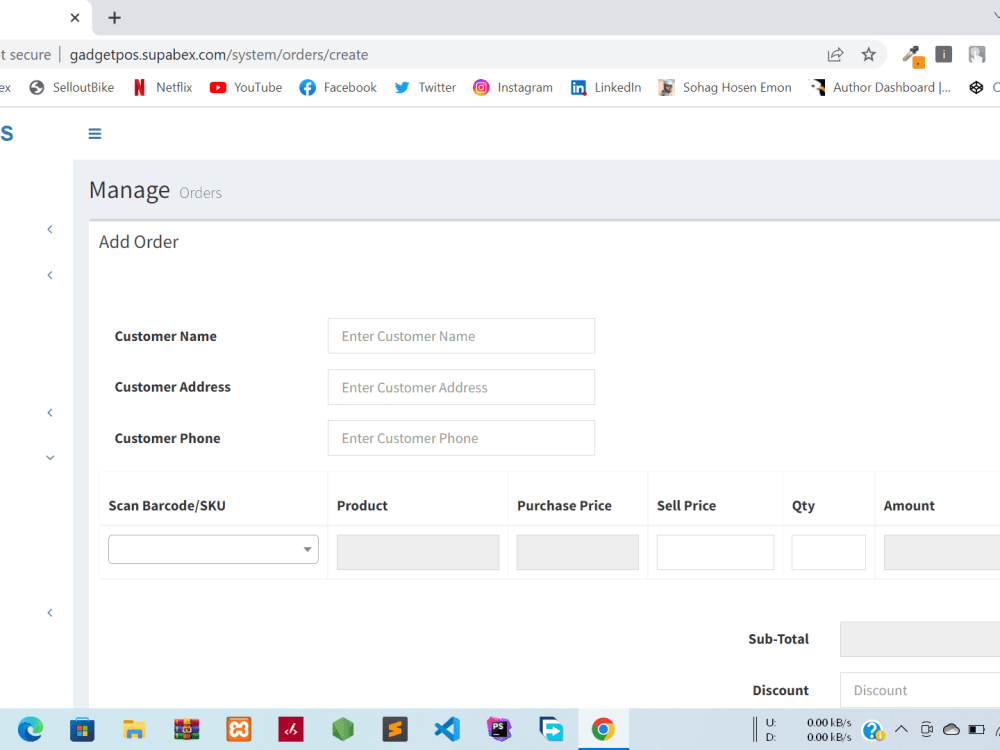Viewport: 1000px width, 750px height.
Task: Open Photoshop from the taskbar
Action: click(x=499, y=729)
